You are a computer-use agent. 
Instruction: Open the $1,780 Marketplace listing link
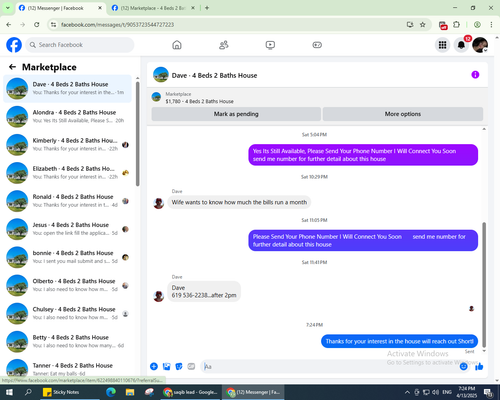[x=199, y=101]
